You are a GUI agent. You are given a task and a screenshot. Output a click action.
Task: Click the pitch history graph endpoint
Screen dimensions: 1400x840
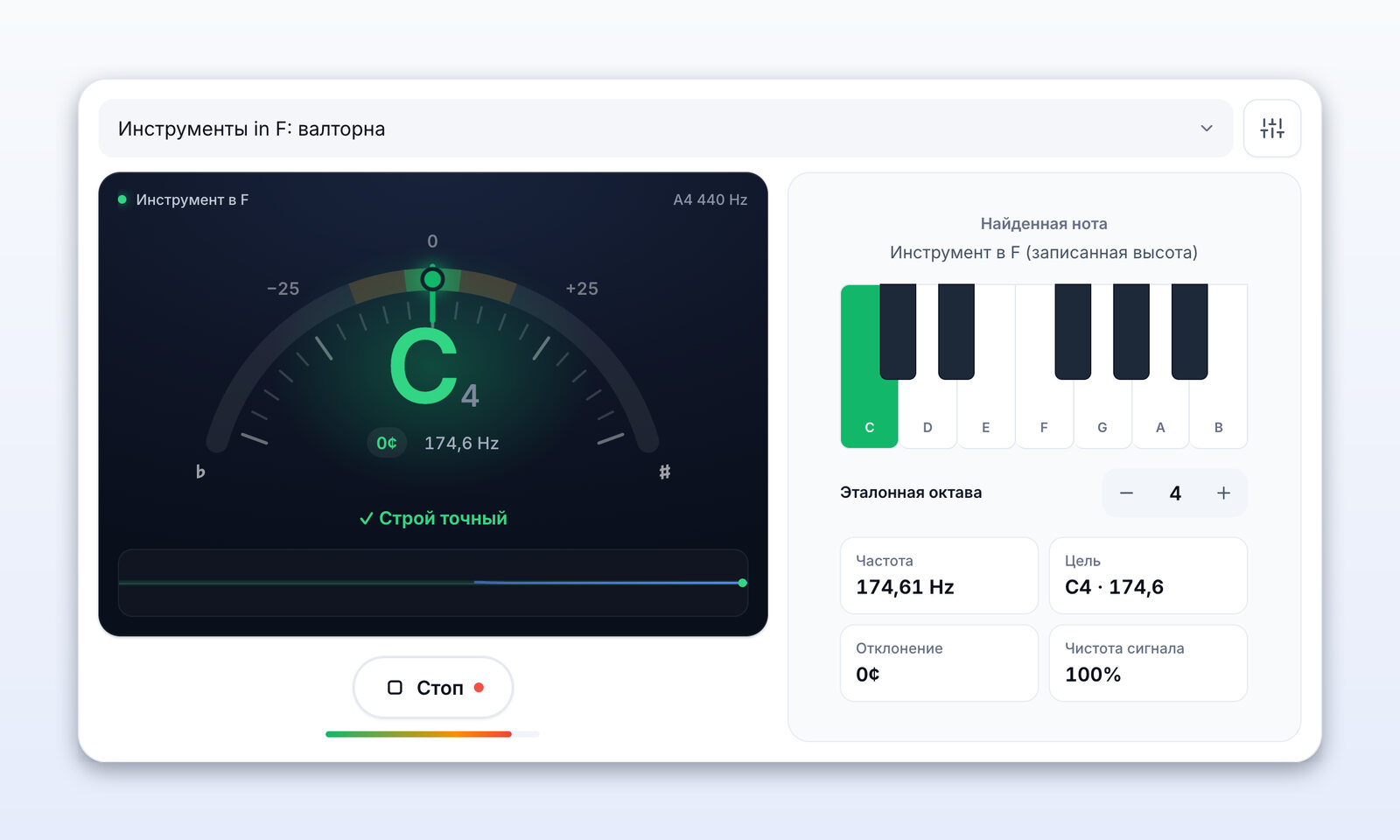coord(743,583)
